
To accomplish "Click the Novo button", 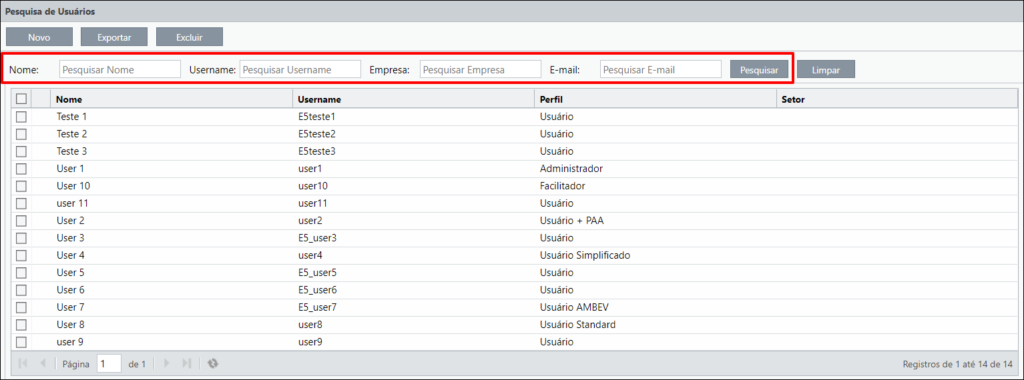I will pyautogui.click(x=39, y=37).
